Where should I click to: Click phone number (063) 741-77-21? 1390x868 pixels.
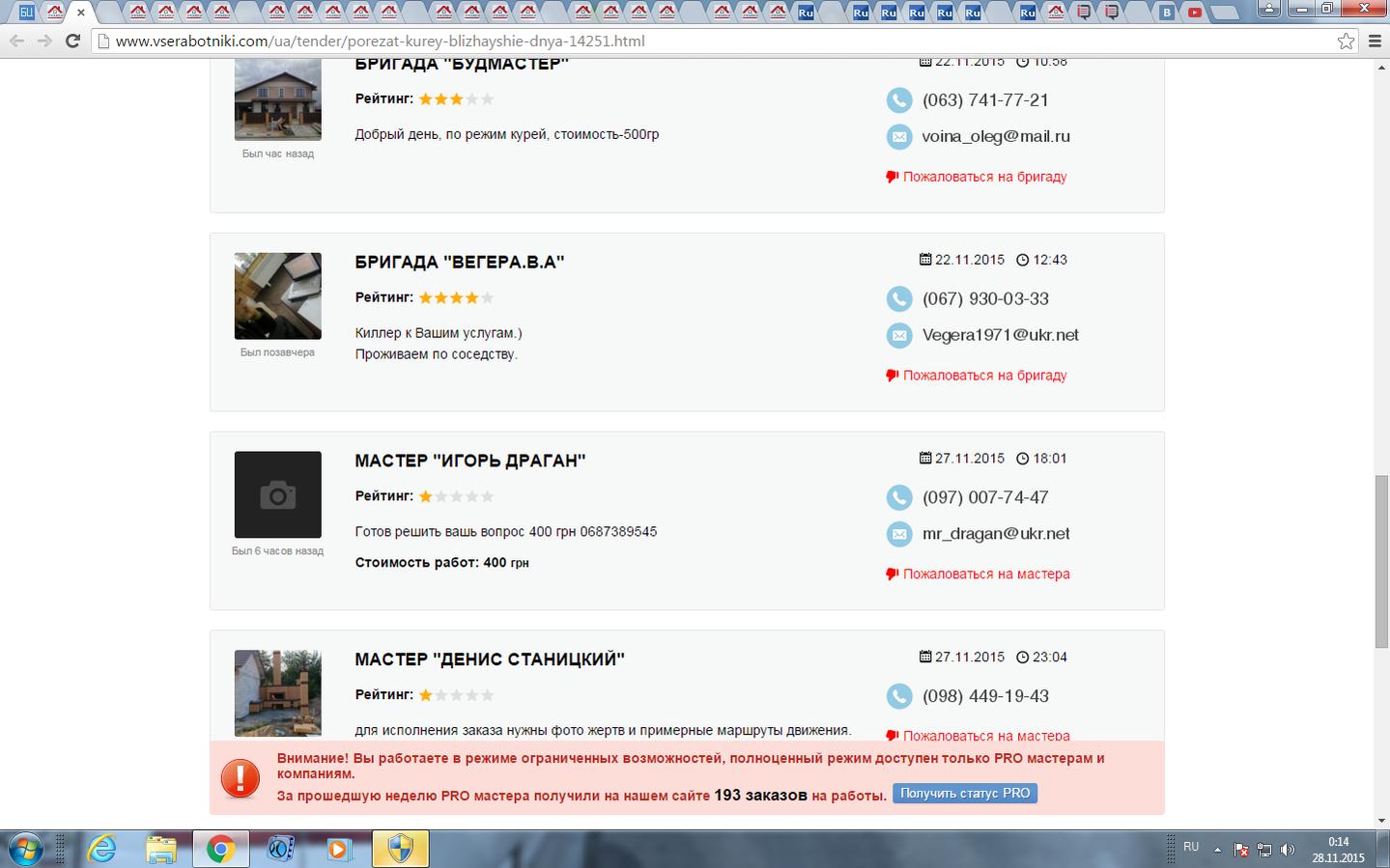[985, 100]
